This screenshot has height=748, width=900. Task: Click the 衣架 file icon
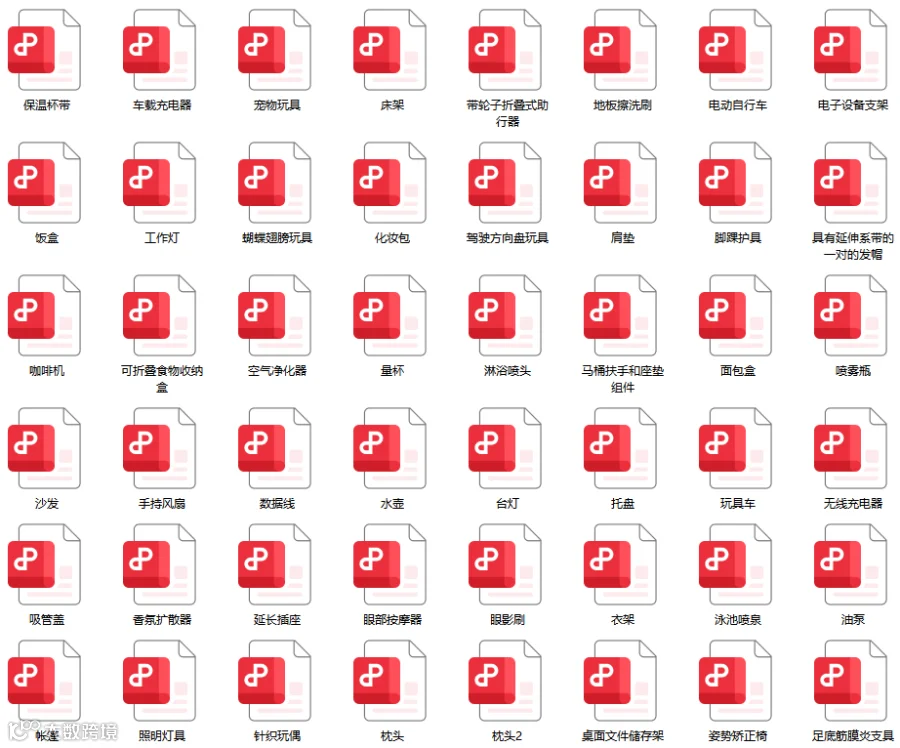pyautogui.click(x=620, y=564)
